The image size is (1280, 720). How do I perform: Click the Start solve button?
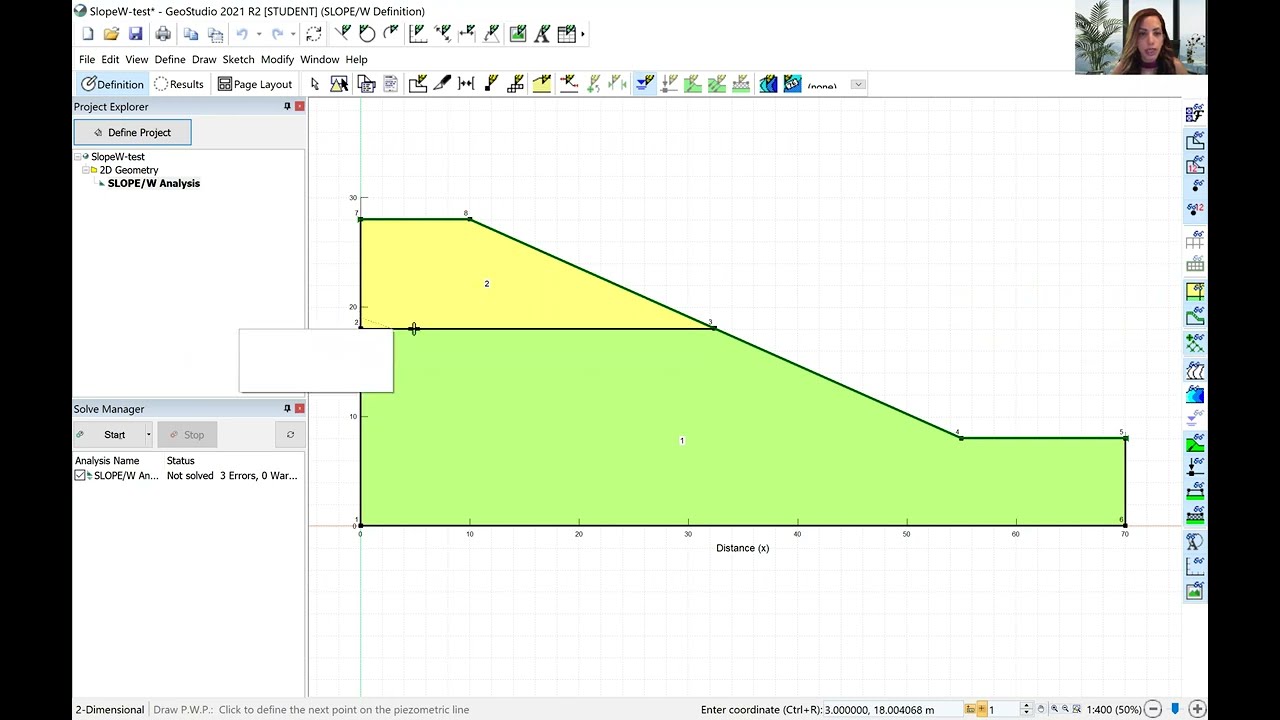pyautogui.click(x=108, y=435)
